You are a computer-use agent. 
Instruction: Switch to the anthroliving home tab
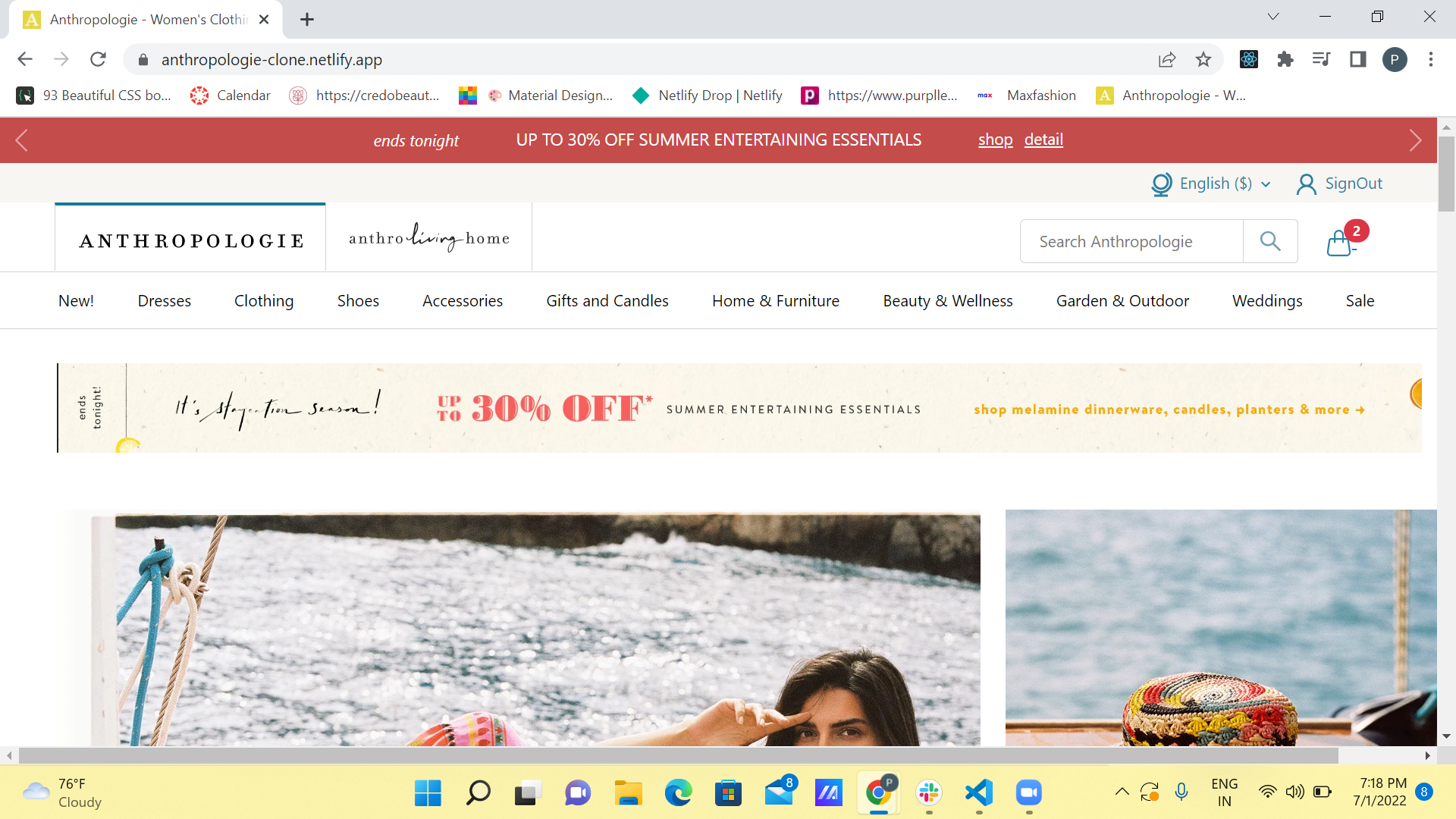tap(428, 238)
